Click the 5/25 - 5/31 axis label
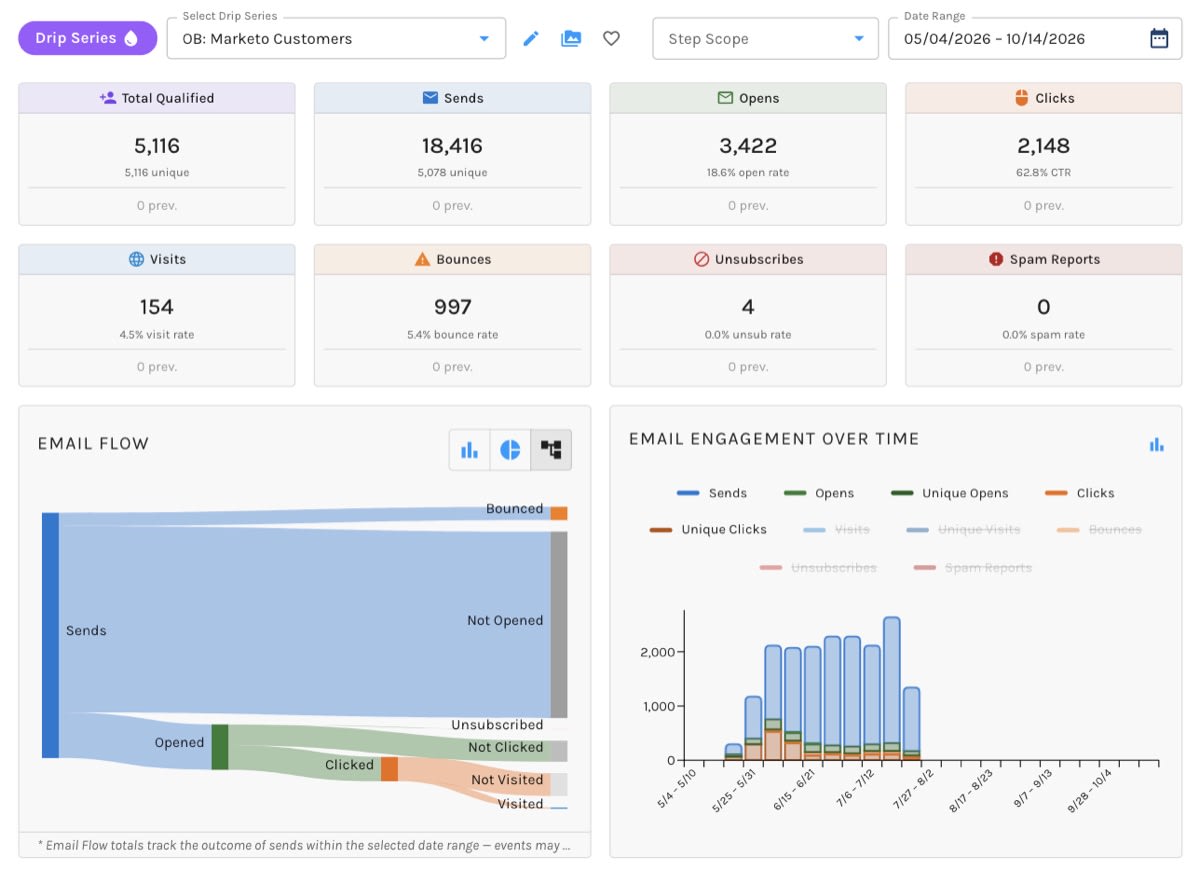Screen dimensions: 1200x871 click(734, 792)
